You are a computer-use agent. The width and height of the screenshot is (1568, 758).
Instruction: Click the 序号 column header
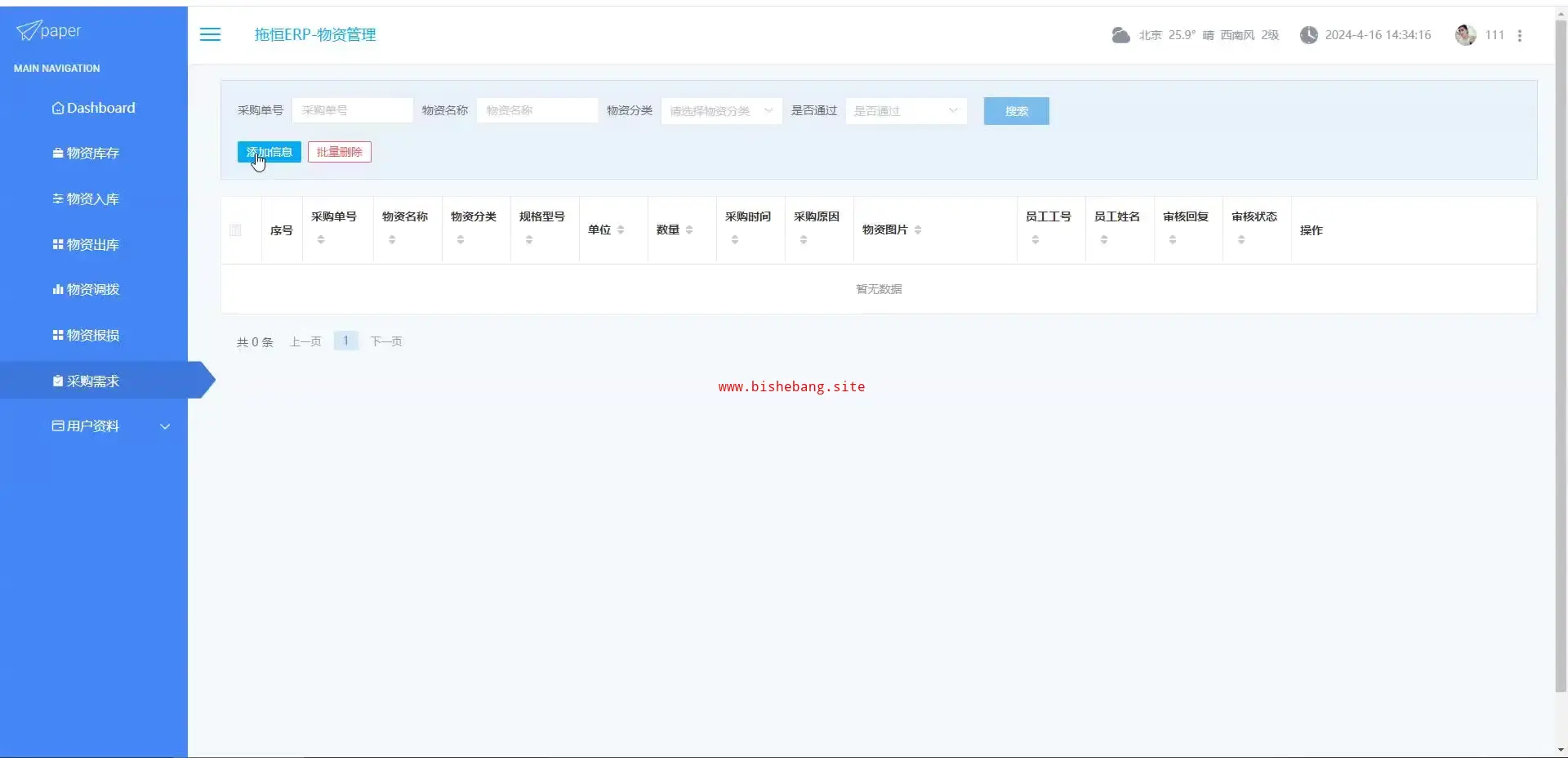click(x=282, y=230)
